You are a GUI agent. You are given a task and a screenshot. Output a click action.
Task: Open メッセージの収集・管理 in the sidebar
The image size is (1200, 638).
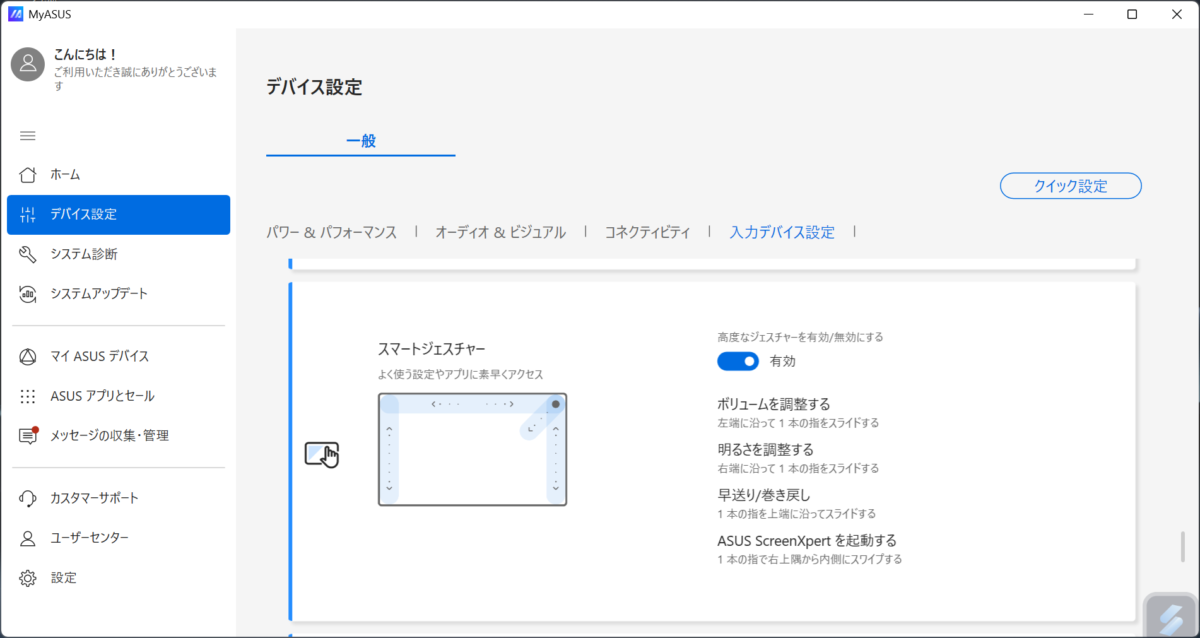tap(118, 436)
